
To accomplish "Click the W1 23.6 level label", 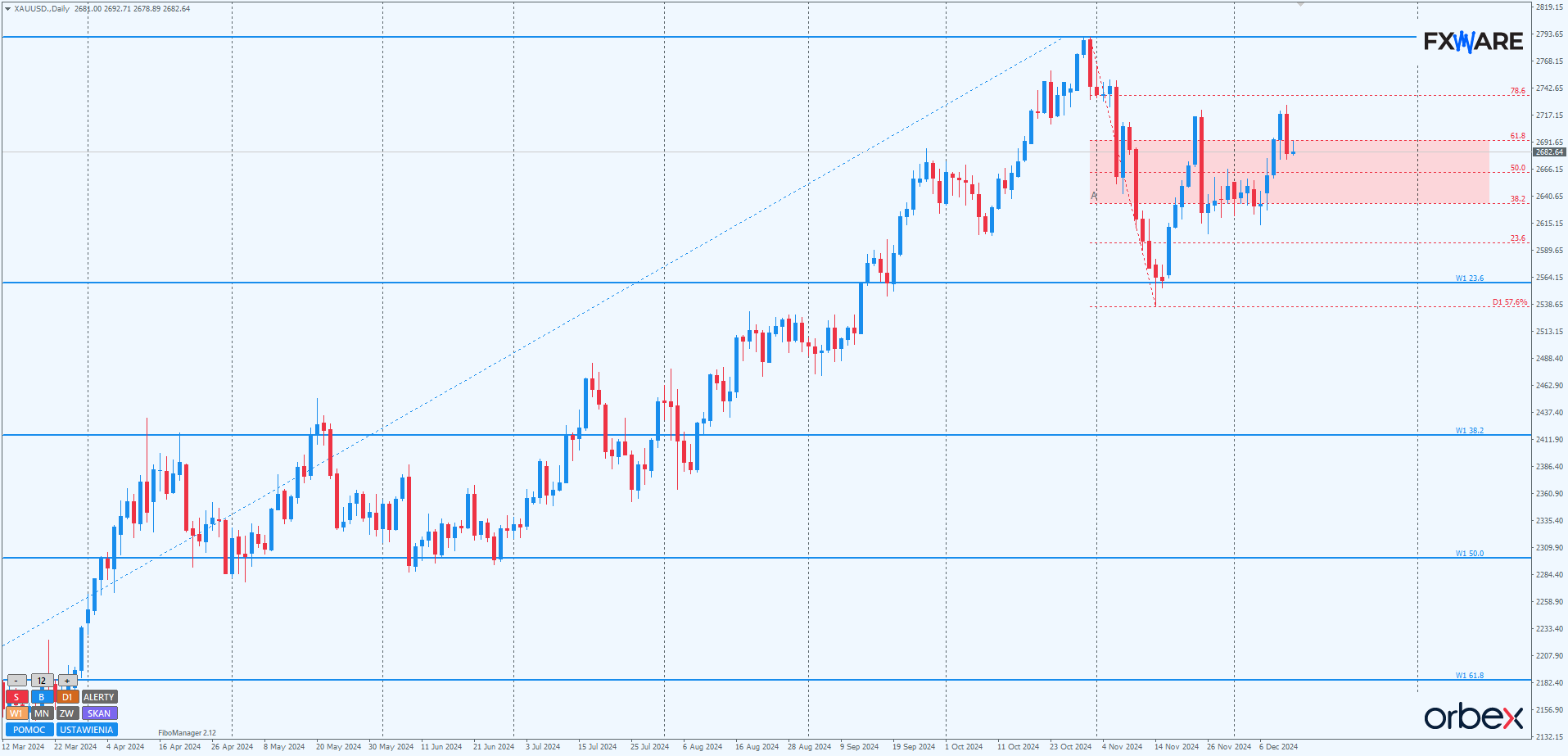I will coord(1469,278).
